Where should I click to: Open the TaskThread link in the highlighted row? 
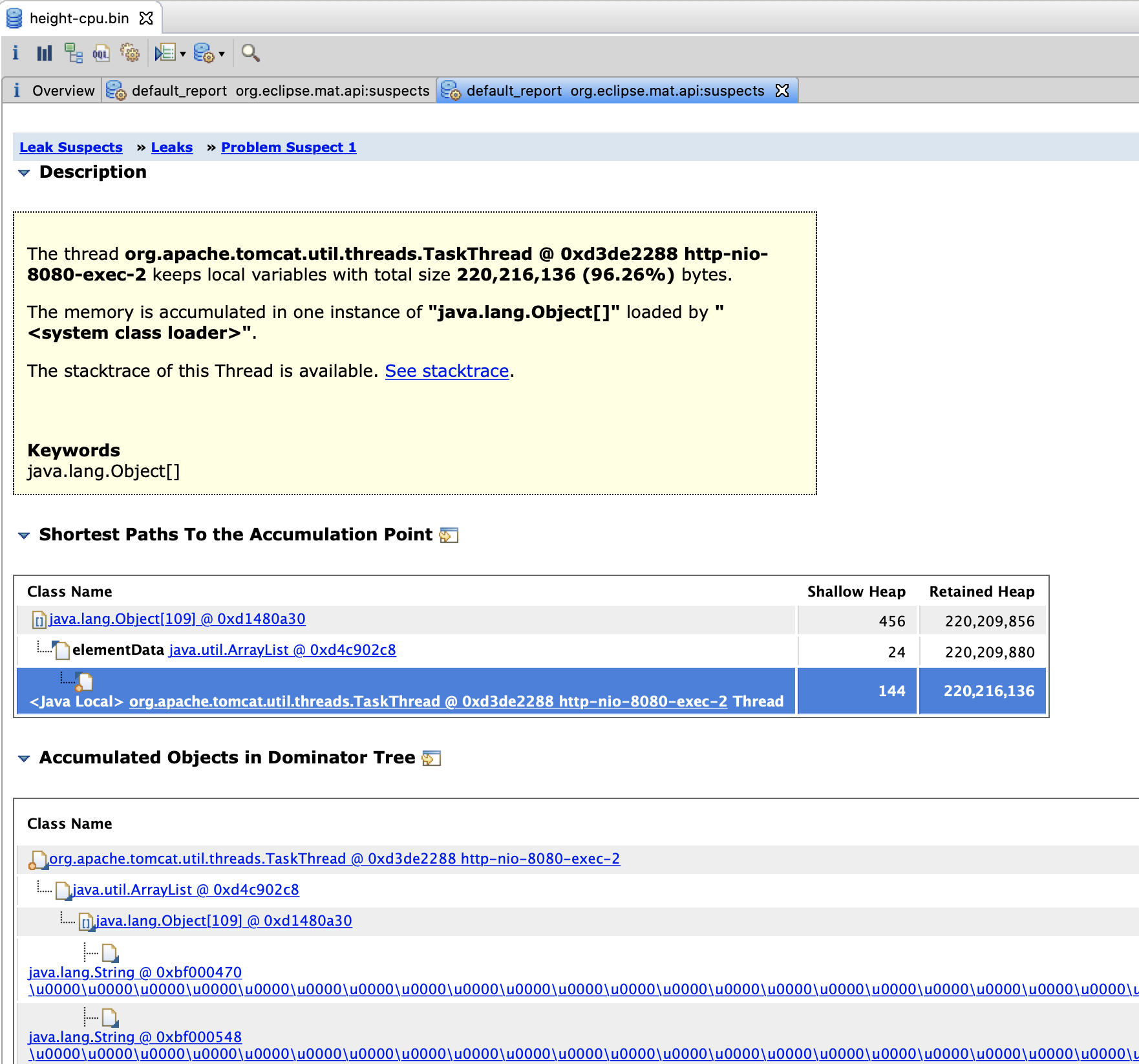[x=428, y=701]
